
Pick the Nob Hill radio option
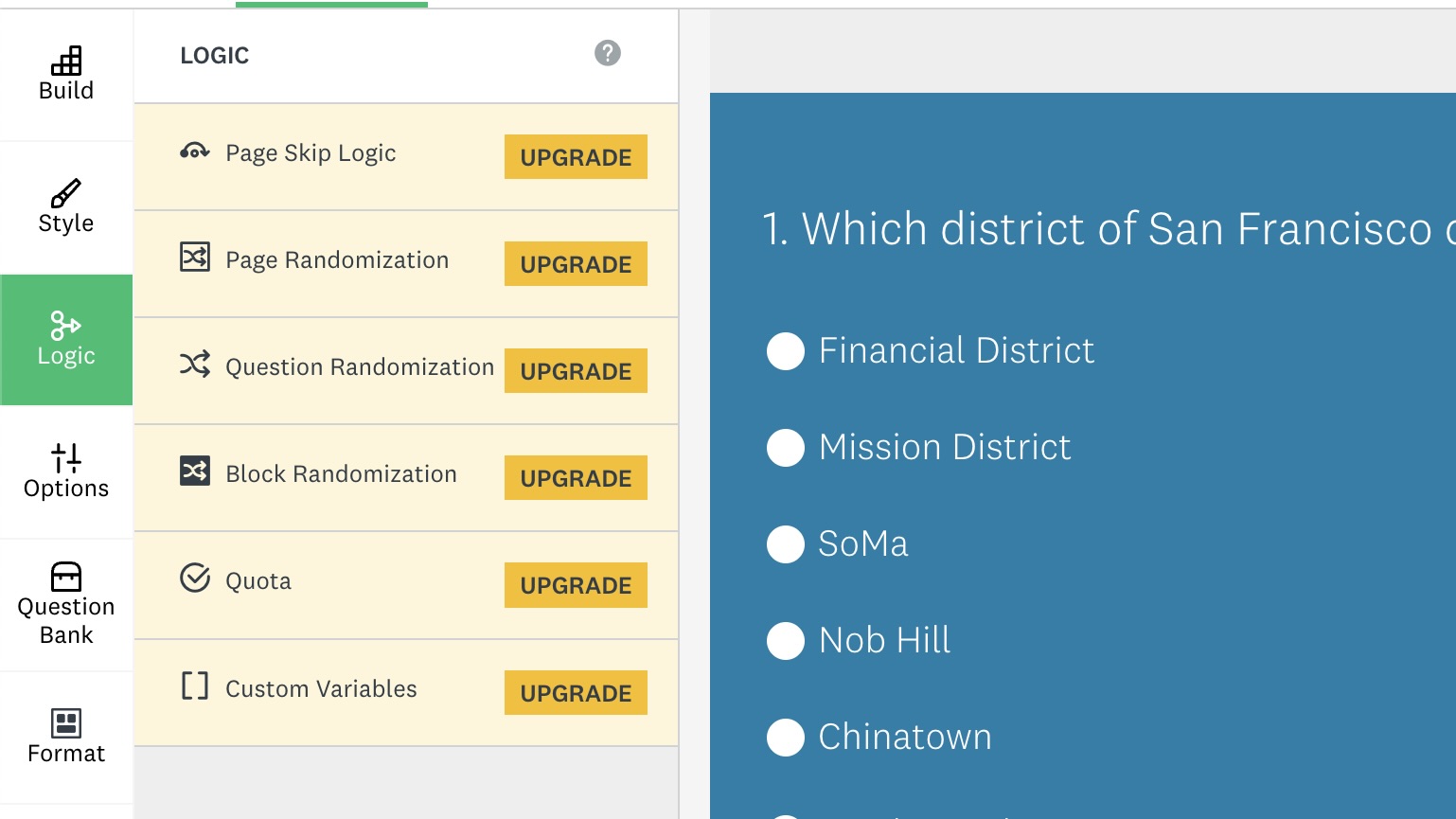coord(786,641)
